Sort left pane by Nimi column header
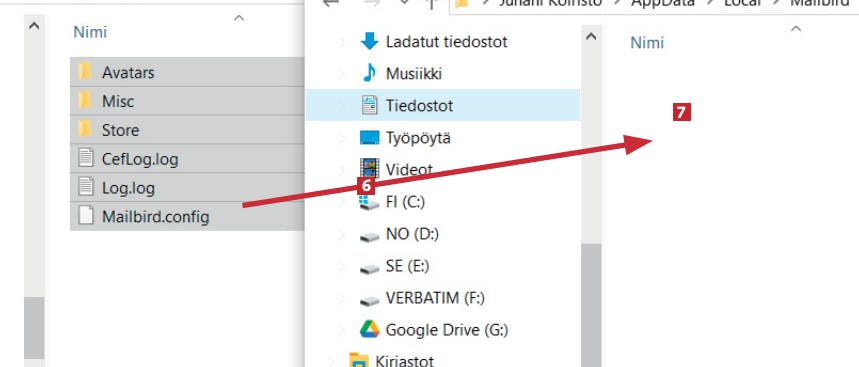The width and height of the screenshot is (859, 367). click(90, 32)
